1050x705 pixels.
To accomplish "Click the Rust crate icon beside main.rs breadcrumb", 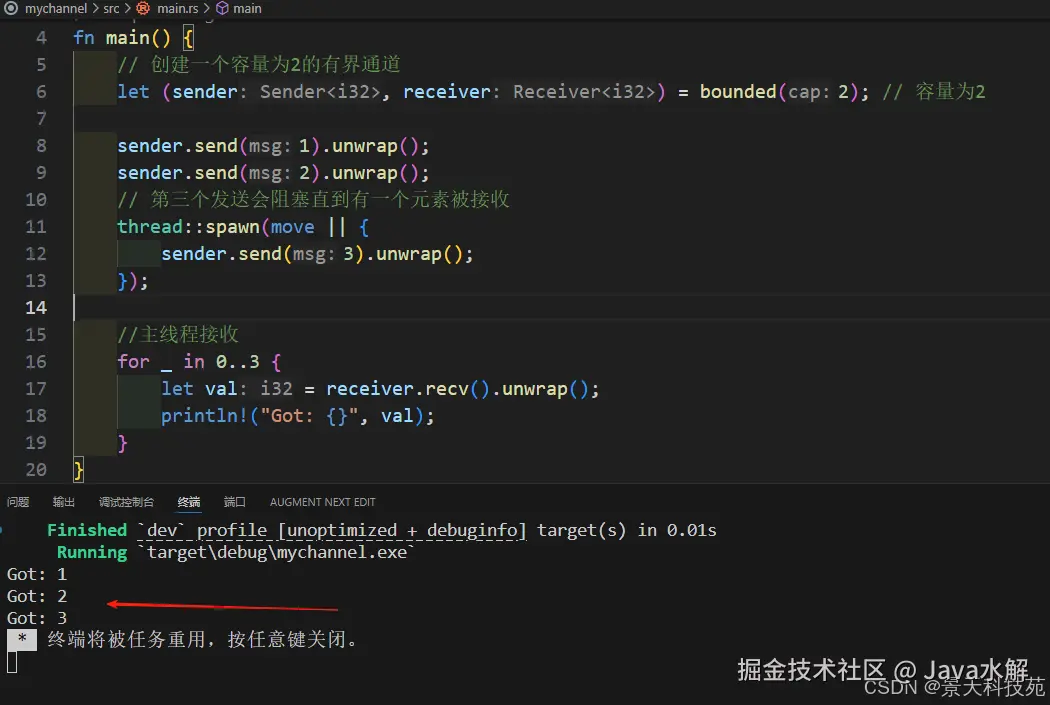I will click(x=142, y=8).
